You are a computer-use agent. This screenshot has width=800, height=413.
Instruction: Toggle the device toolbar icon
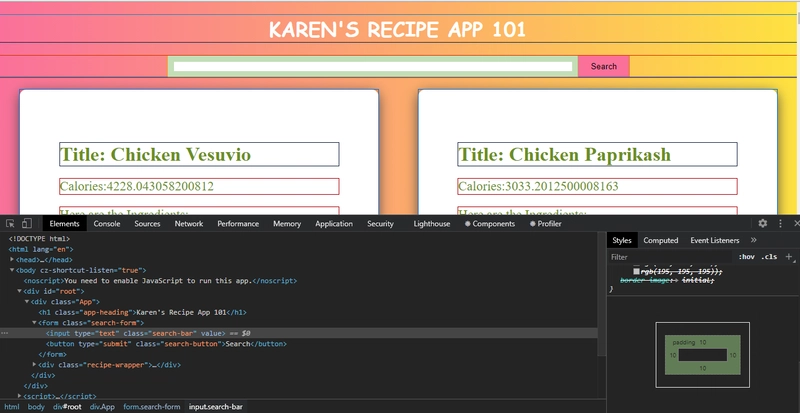tap(27, 224)
